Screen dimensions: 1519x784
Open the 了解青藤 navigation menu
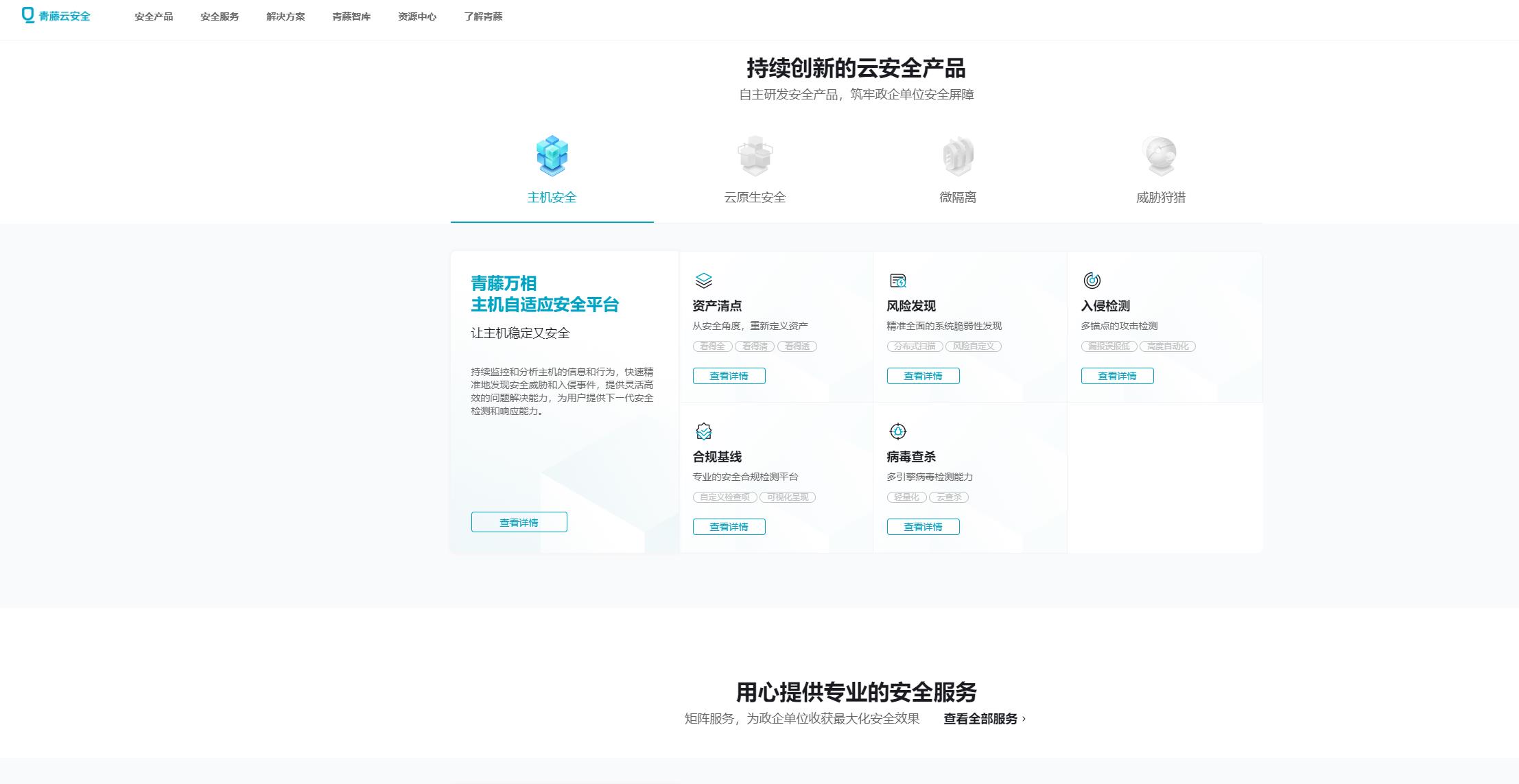pos(483,16)
